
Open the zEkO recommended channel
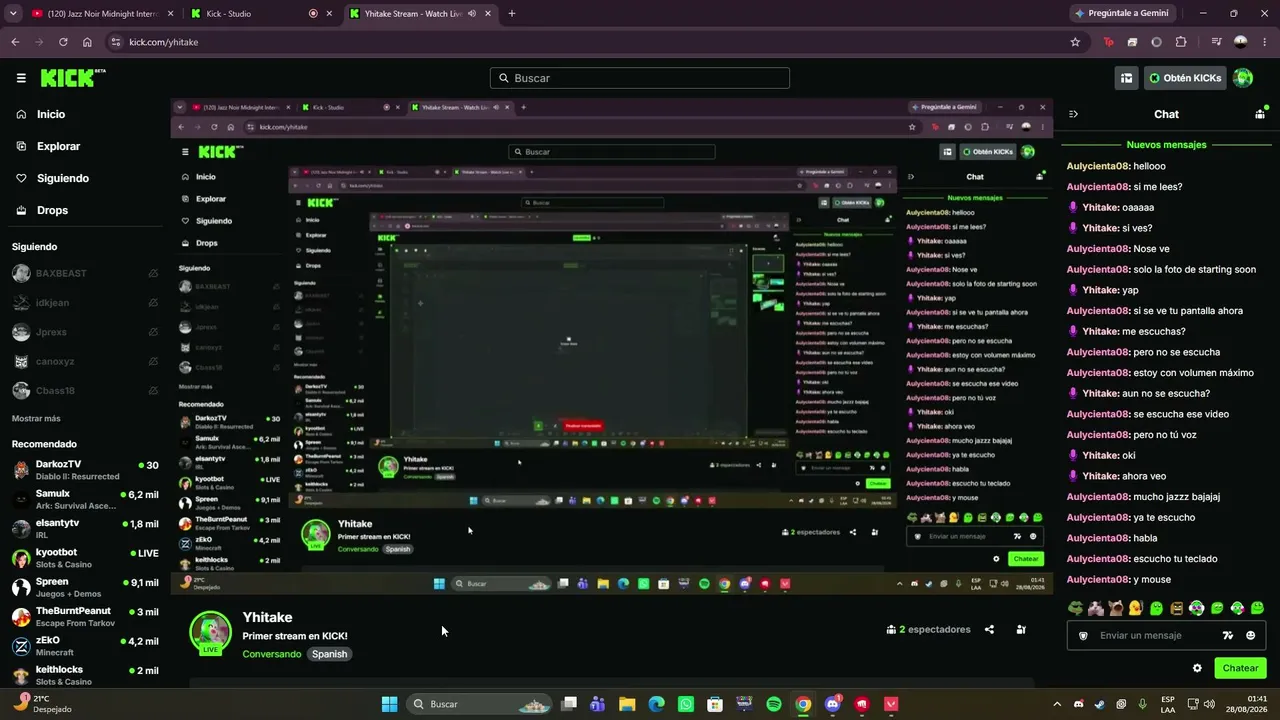[85, 646]
